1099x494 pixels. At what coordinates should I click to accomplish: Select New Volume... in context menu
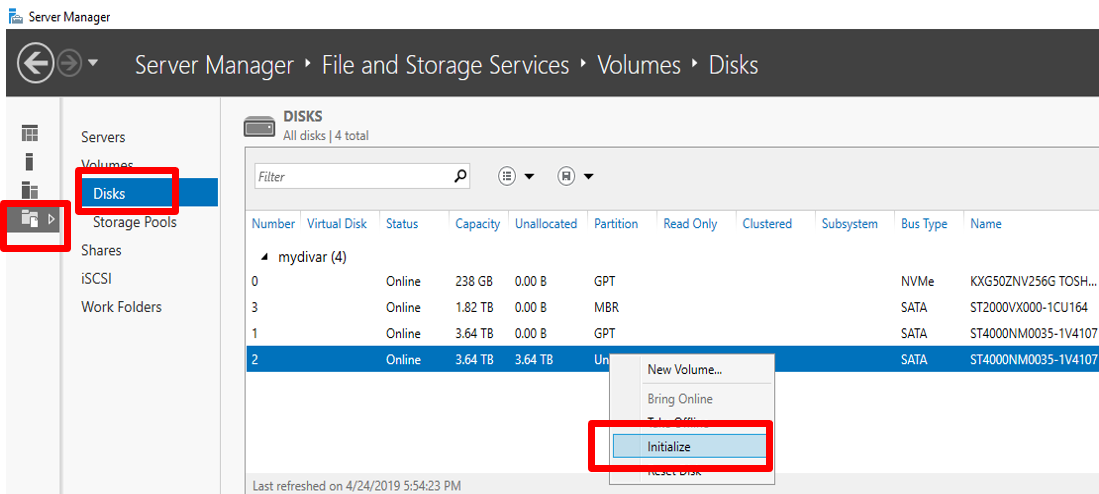[x=684, y=369]
